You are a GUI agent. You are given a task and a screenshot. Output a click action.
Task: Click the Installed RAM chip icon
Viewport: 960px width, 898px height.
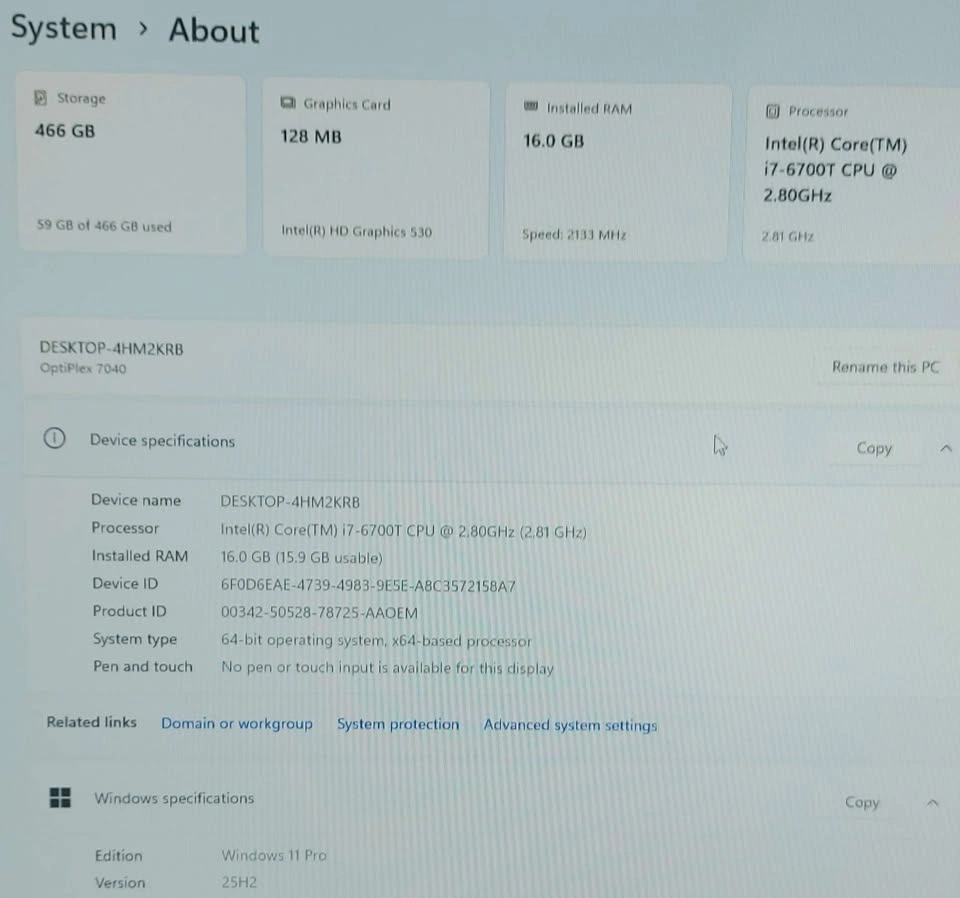531,107
